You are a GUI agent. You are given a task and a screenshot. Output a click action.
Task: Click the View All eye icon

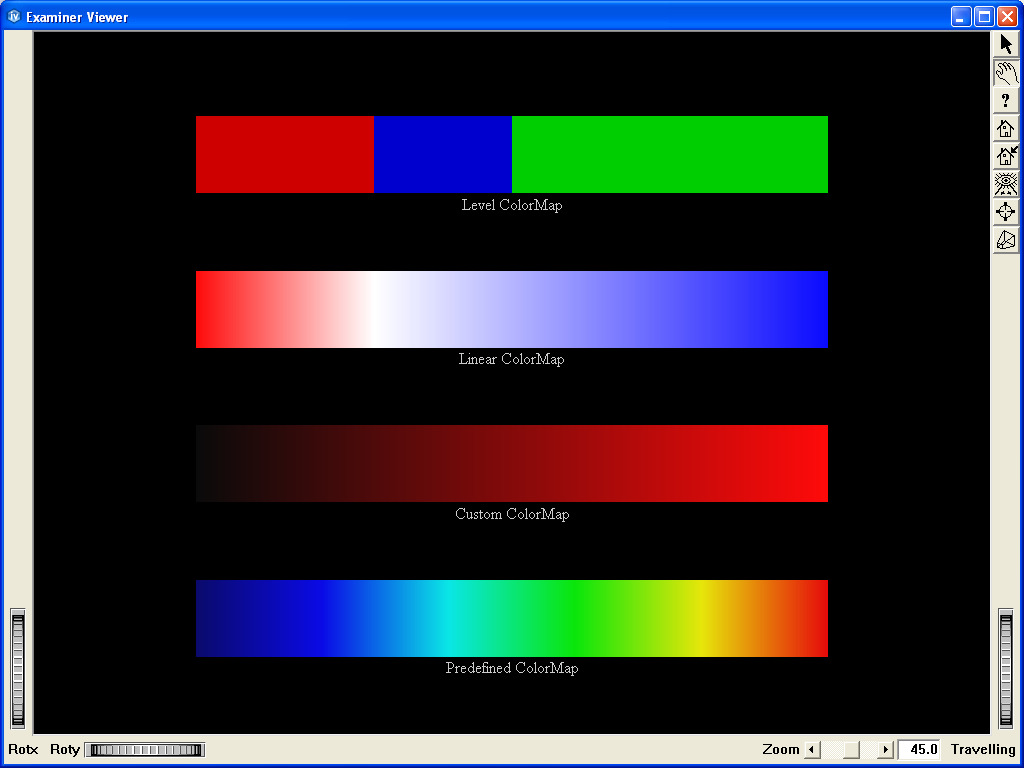[1006, 184]
